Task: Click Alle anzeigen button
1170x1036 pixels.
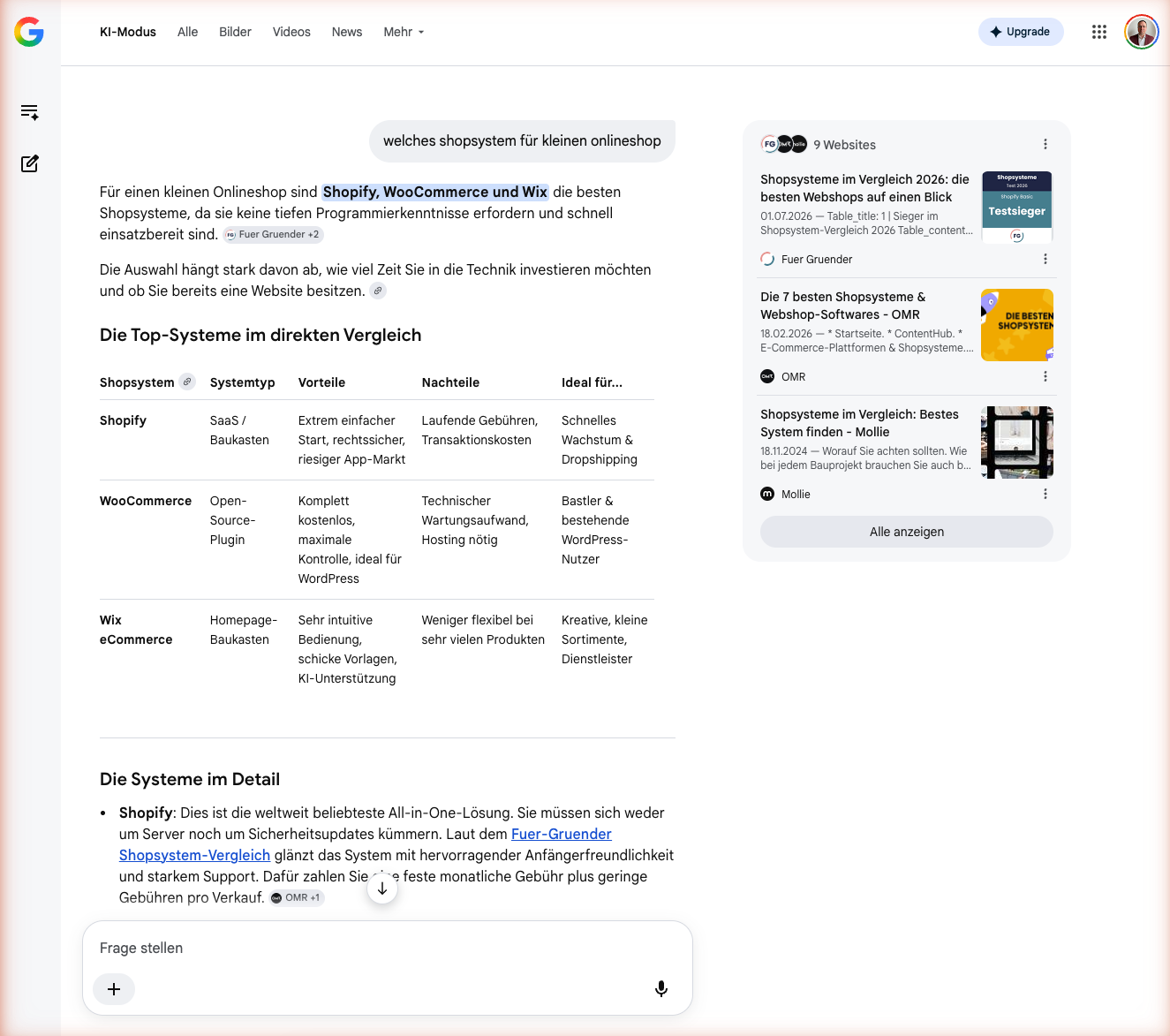Action: 907,532
